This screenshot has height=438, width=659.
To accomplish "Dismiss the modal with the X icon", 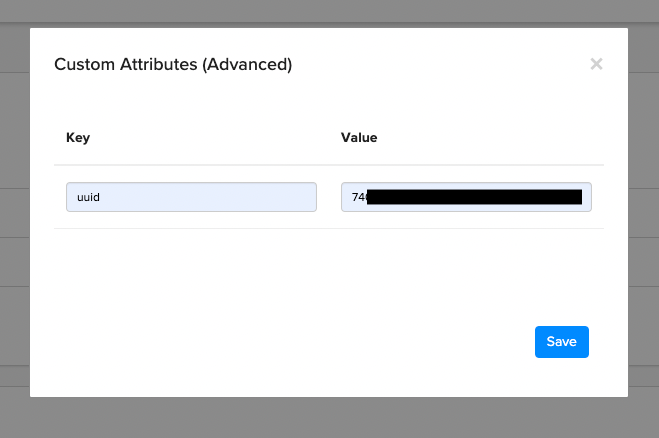I will pos(596,64).
